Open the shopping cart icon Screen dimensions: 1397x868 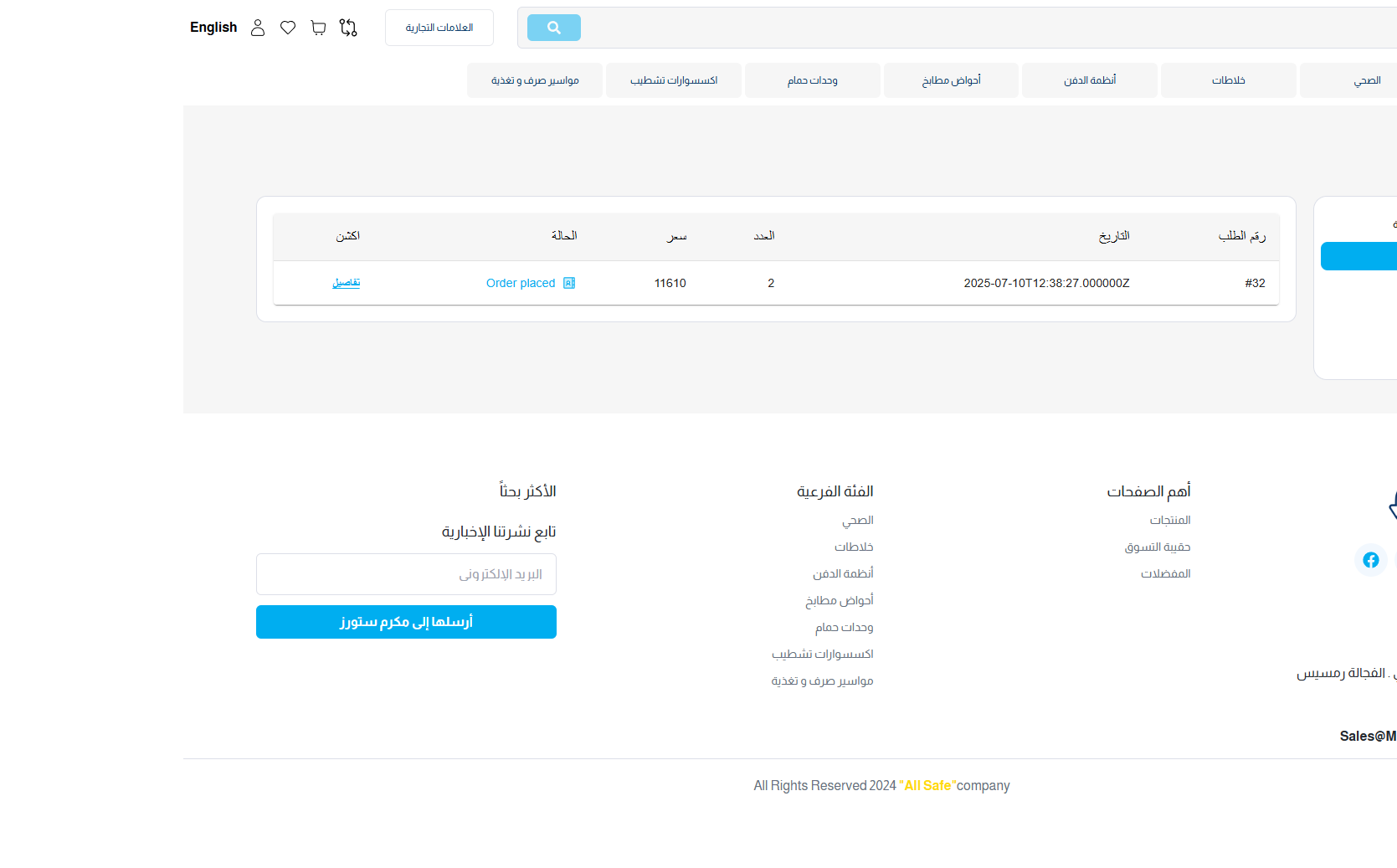[x=318, y=28]
